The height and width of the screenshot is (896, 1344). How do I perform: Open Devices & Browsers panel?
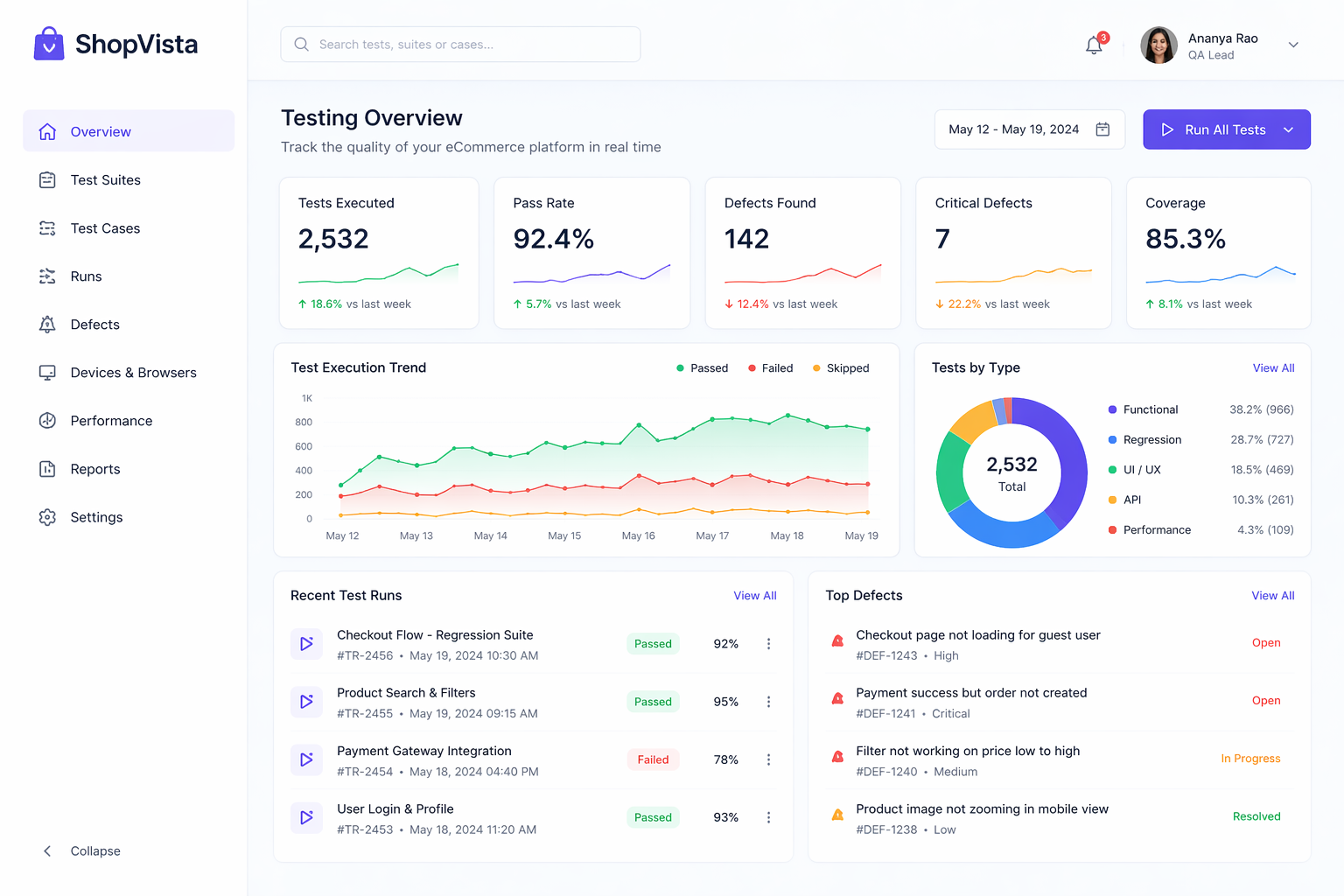[x=133, y=373]
